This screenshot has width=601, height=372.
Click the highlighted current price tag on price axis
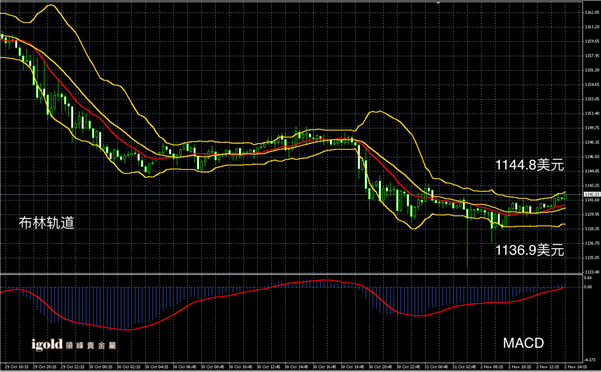pos(591,195)
